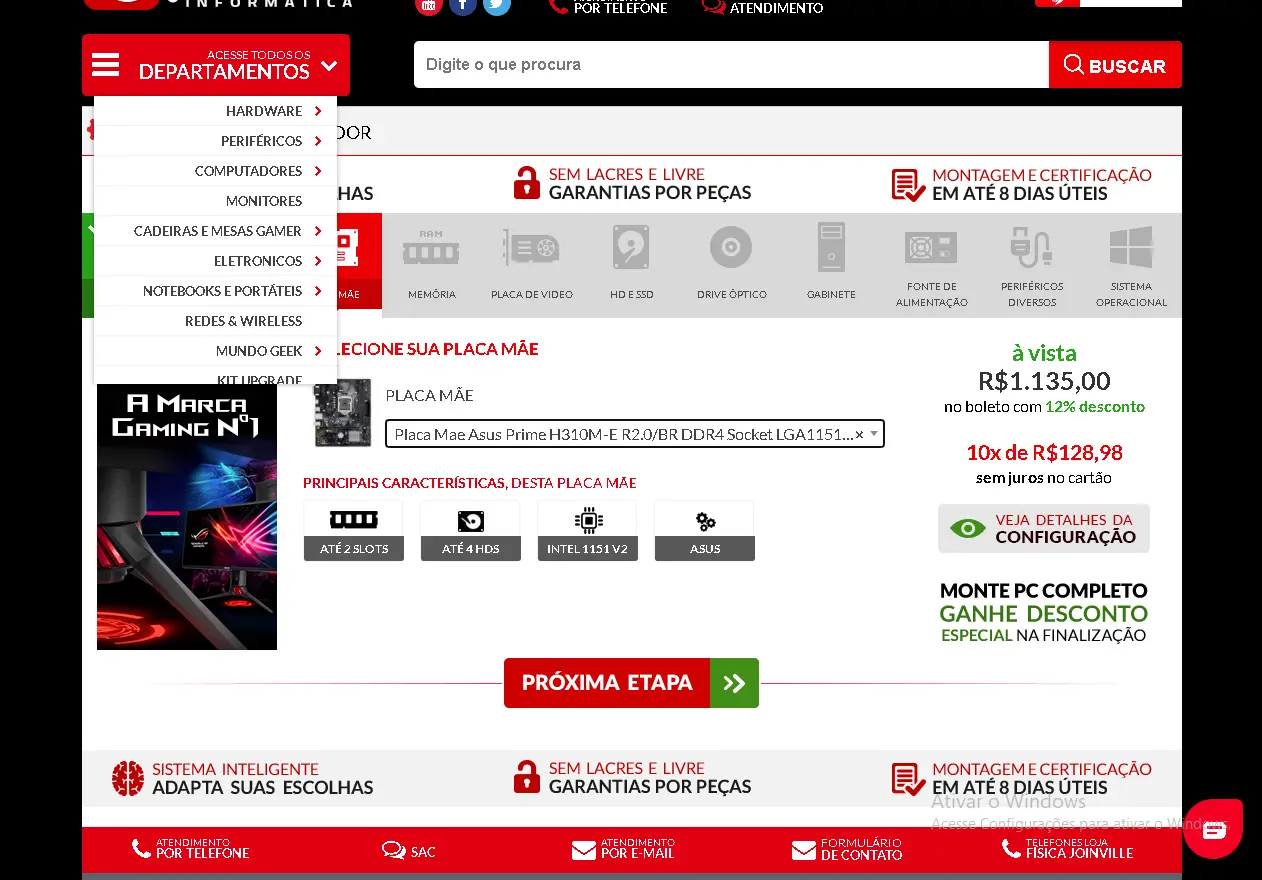Click the green eye icon
This screenshot has height=880, width=1262.
point(967,528)
